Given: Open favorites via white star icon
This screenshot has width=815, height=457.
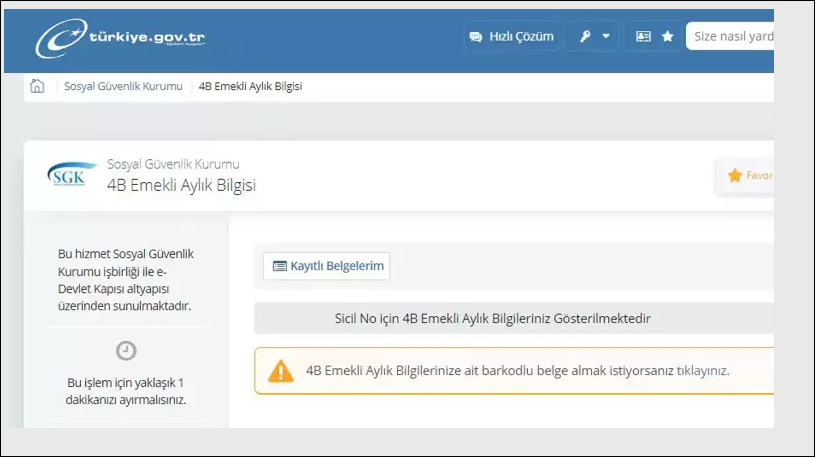Looking at the screenshot, I should tap(667, 36).
